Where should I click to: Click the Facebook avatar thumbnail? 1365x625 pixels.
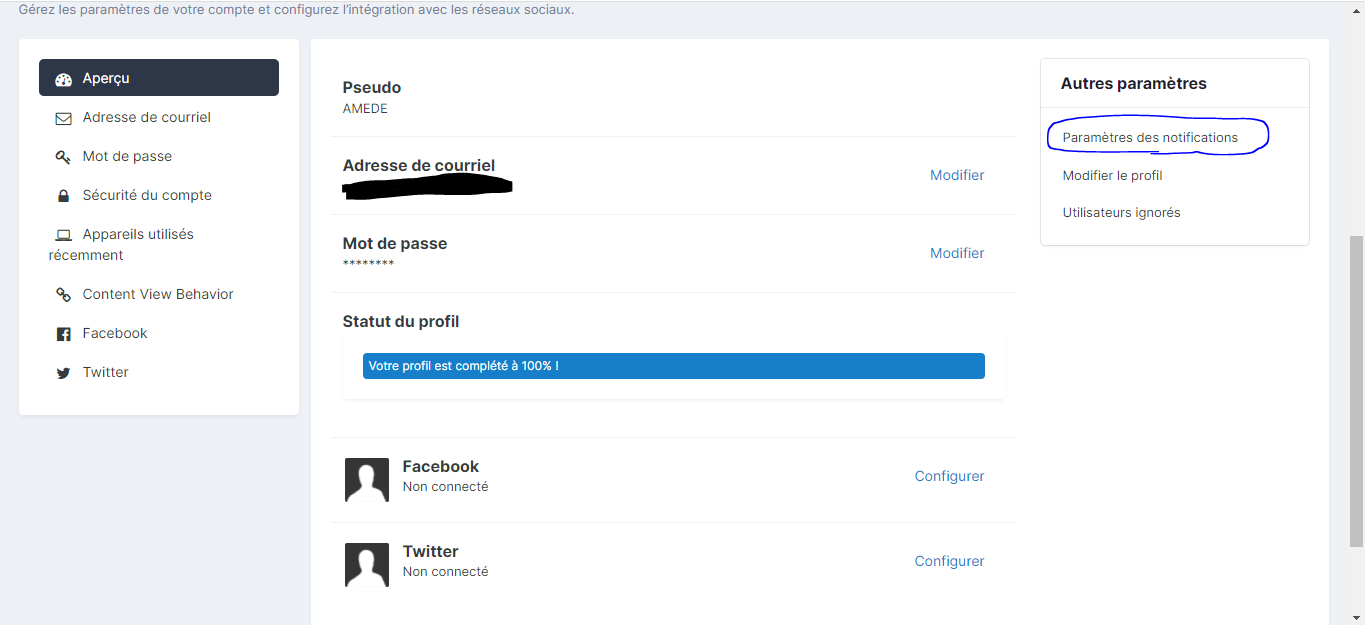point(367,480)
